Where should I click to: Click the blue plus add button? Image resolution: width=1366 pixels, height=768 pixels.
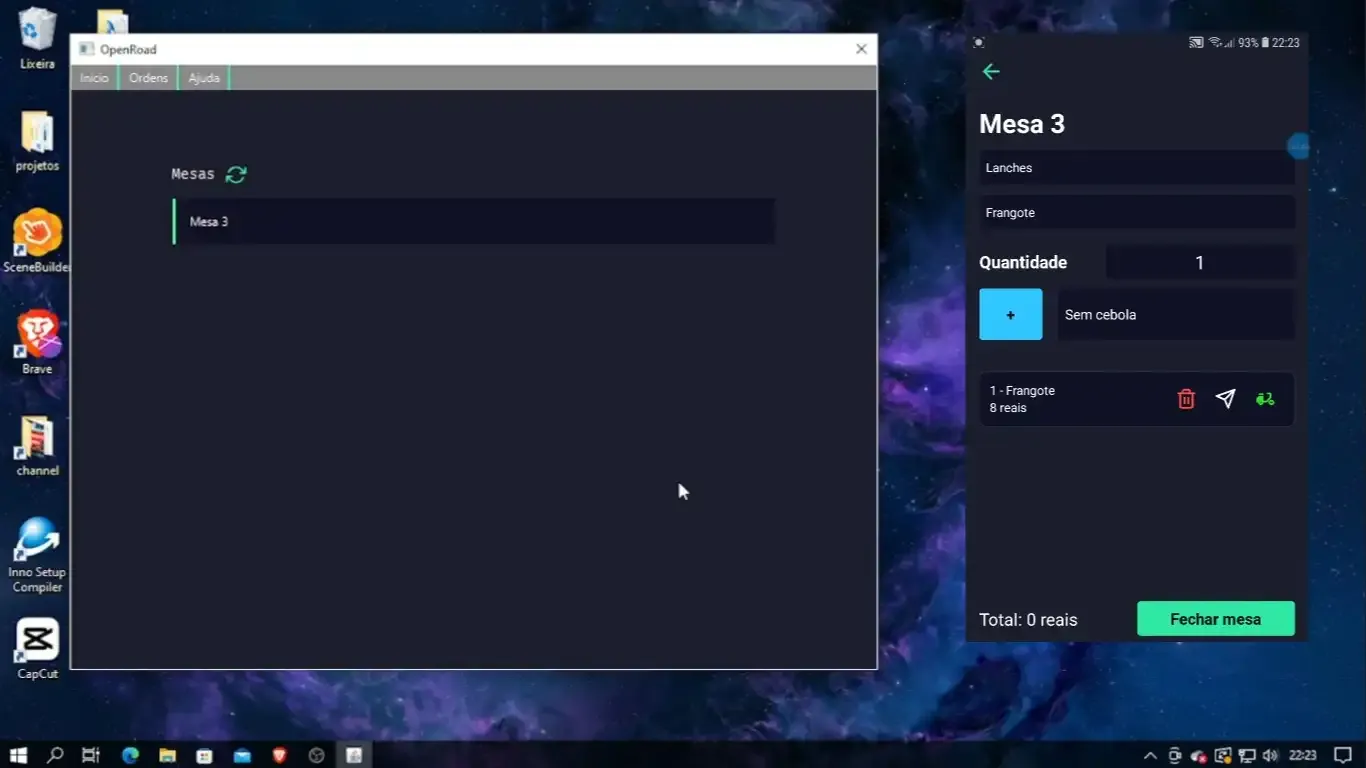(1010, 314)
